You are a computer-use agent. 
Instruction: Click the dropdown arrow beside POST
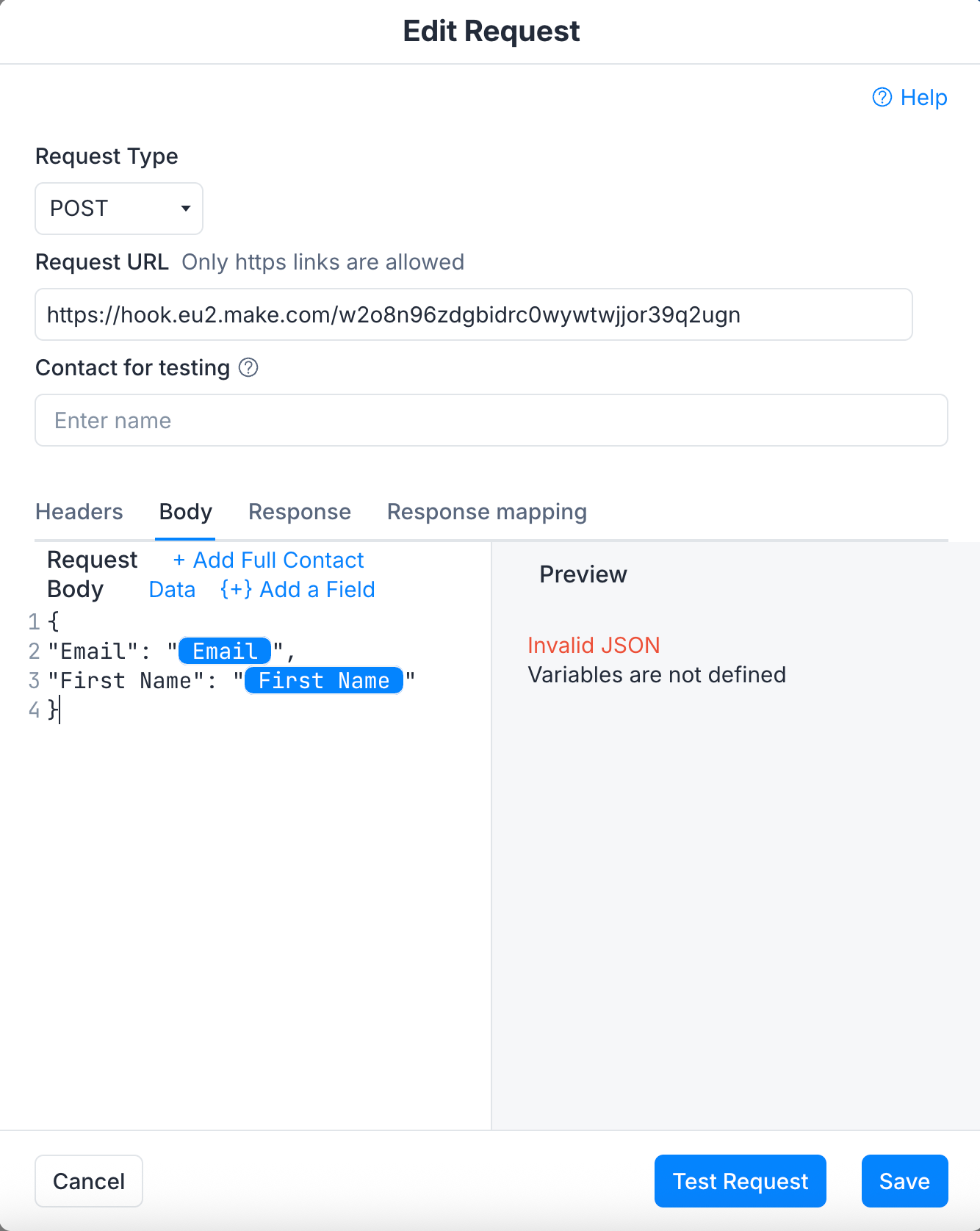coord(186,209)
